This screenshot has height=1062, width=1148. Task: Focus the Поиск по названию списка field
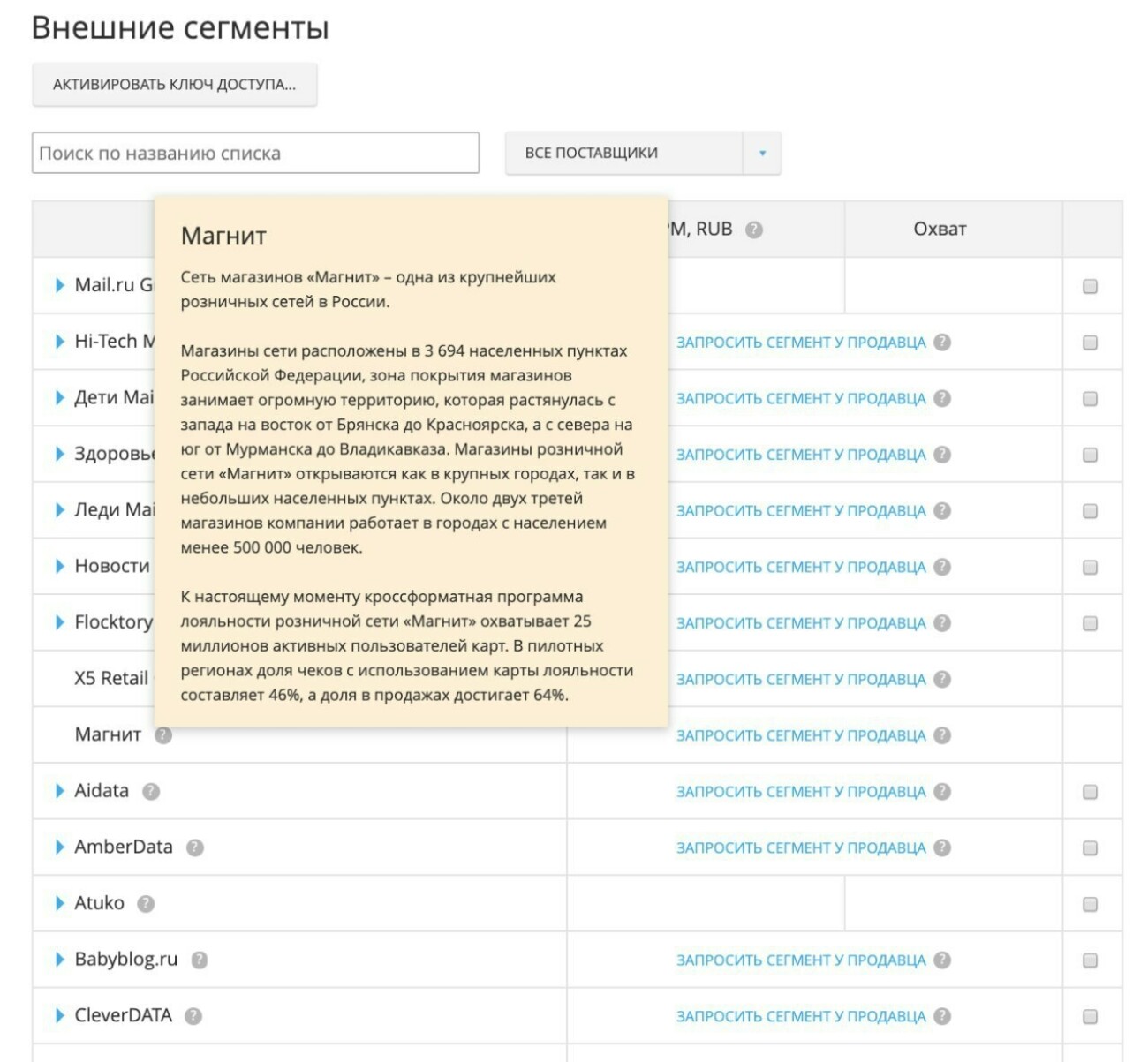(x=255, y=153)
